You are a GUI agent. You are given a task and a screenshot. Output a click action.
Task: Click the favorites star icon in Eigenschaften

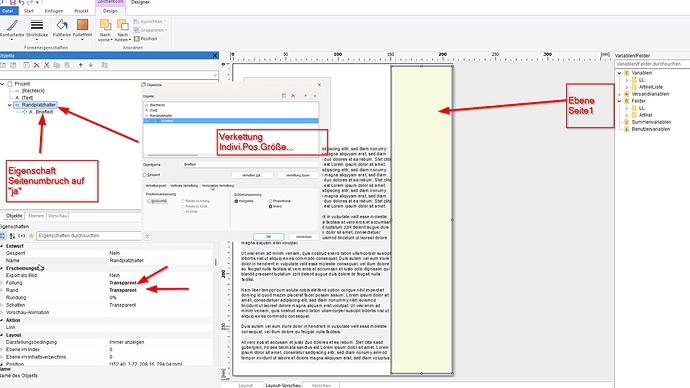click(31, 236)
